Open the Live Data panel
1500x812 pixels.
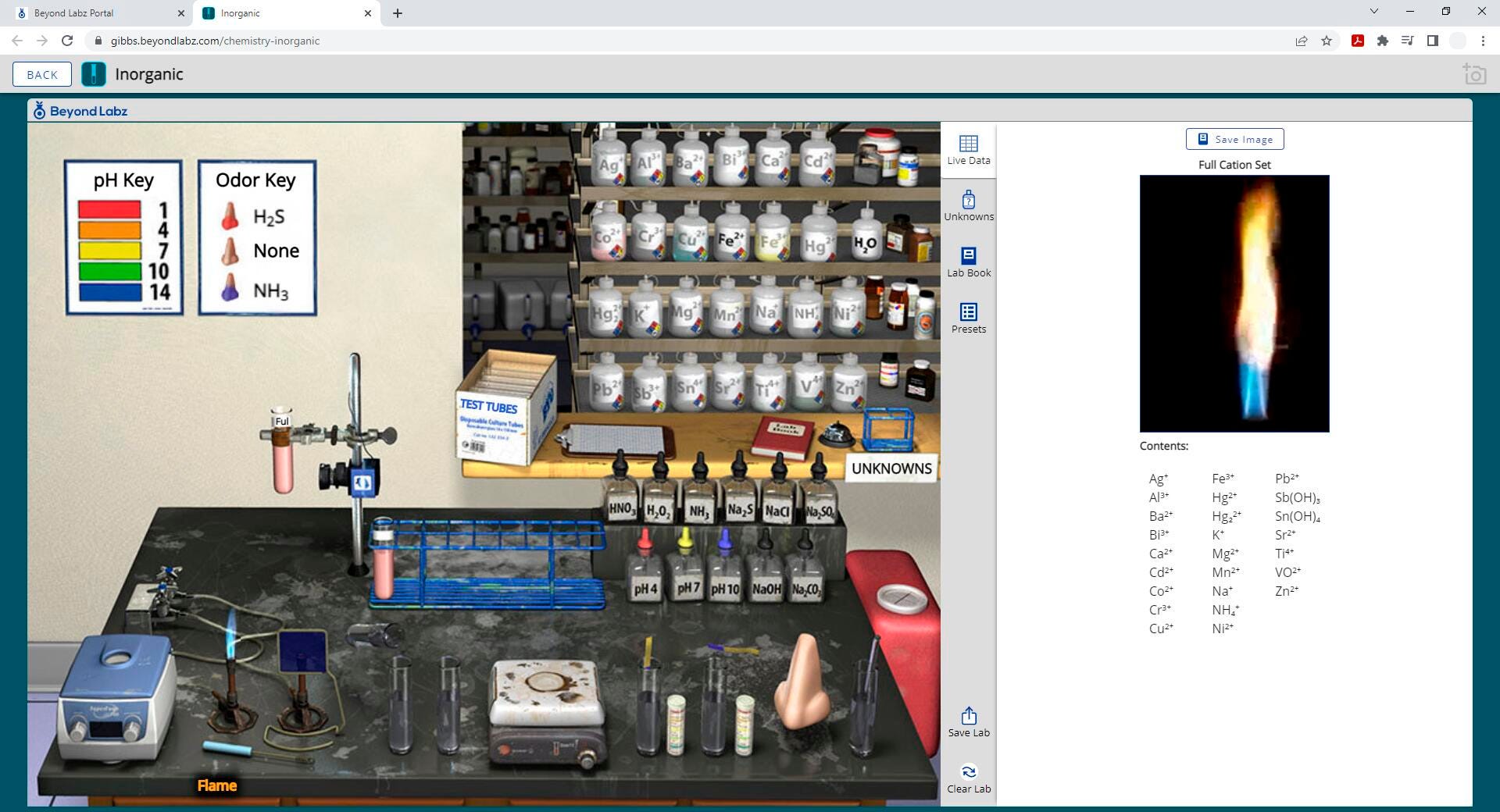tap(968, 149)
